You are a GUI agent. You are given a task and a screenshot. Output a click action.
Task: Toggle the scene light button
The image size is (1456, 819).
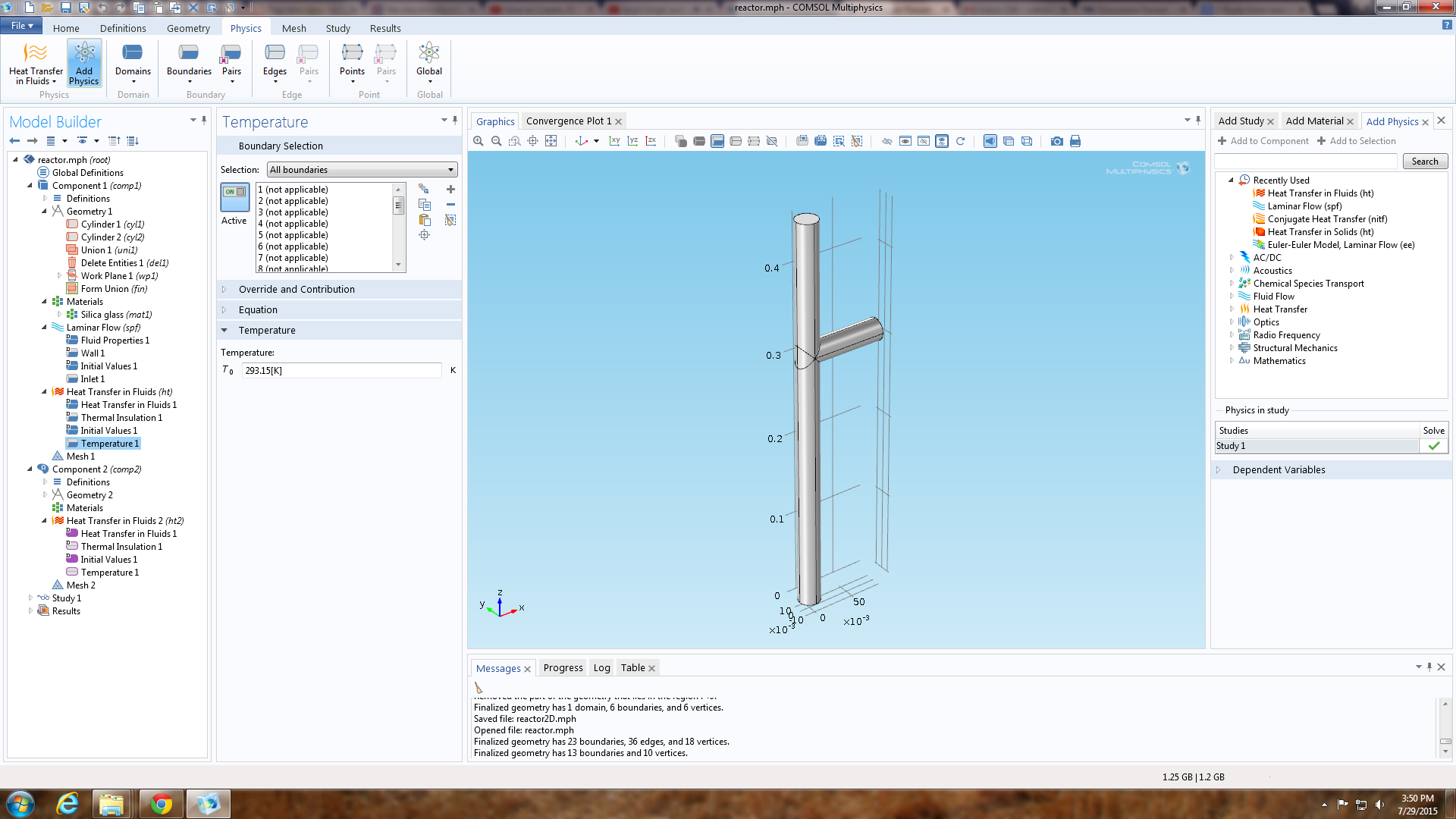(990, 141)
